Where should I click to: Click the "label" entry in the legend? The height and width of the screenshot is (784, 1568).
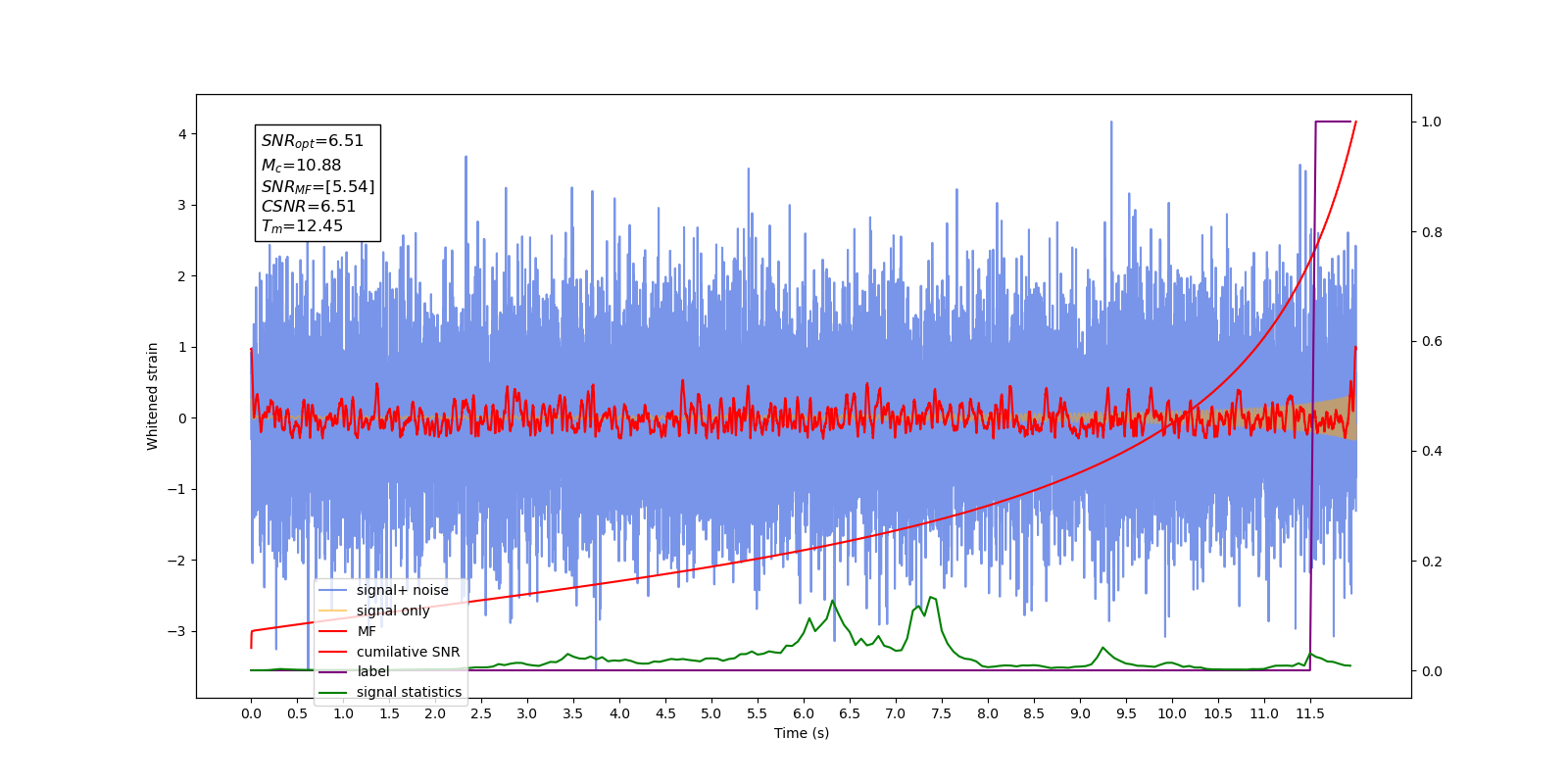pyautogui.click(x=373, y=671)
